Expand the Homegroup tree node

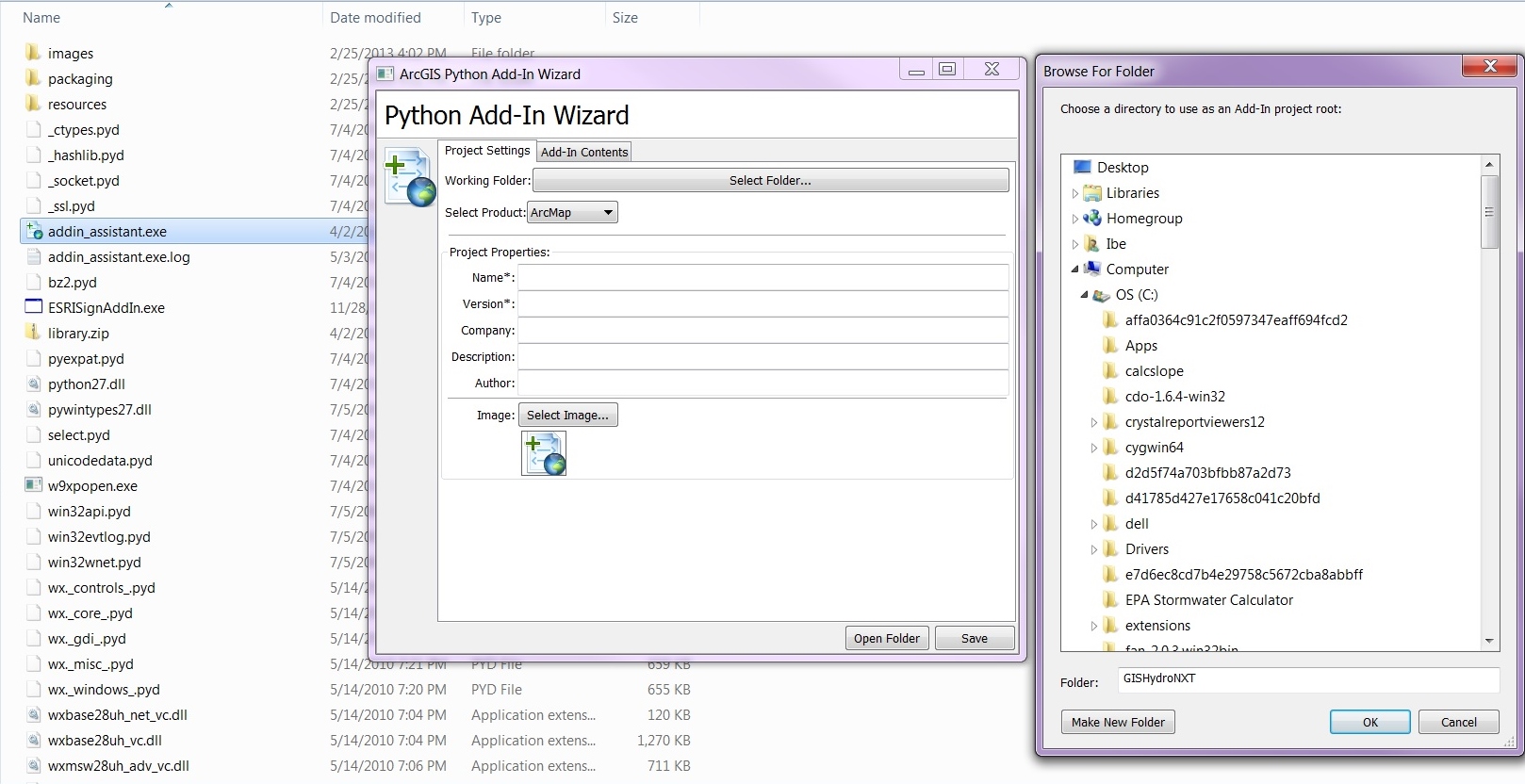[1075, 219]
